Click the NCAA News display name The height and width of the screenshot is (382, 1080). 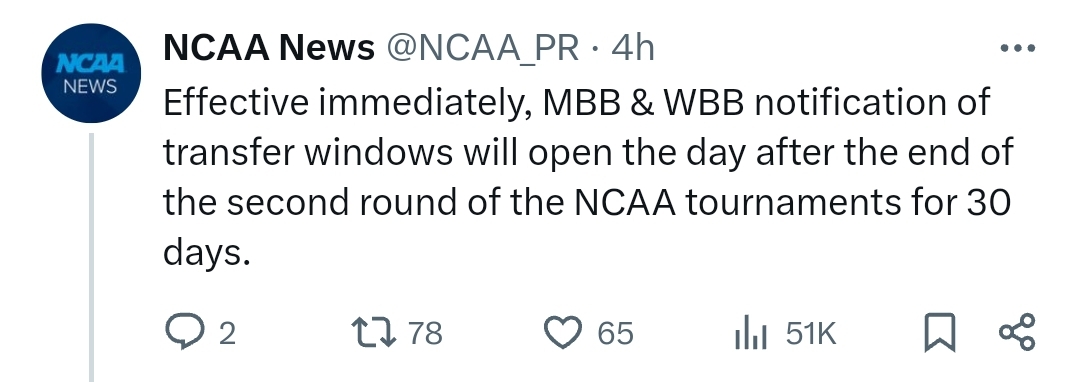[269, 48]
